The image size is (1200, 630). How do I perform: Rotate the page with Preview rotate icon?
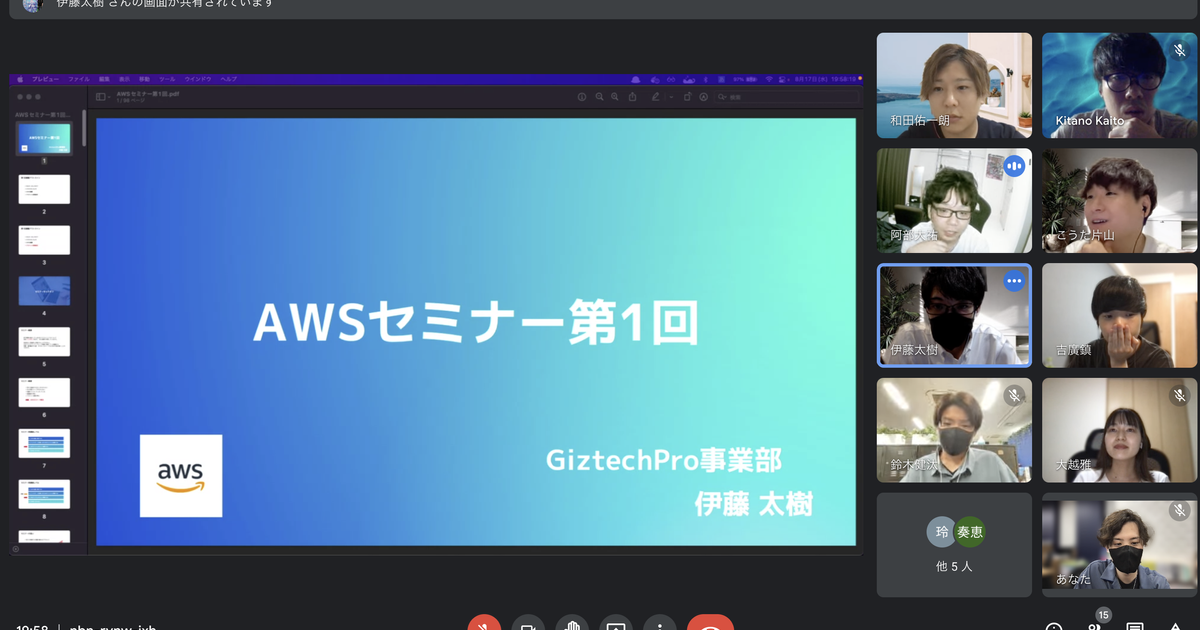pyautogui.click(x=688, y=97)
